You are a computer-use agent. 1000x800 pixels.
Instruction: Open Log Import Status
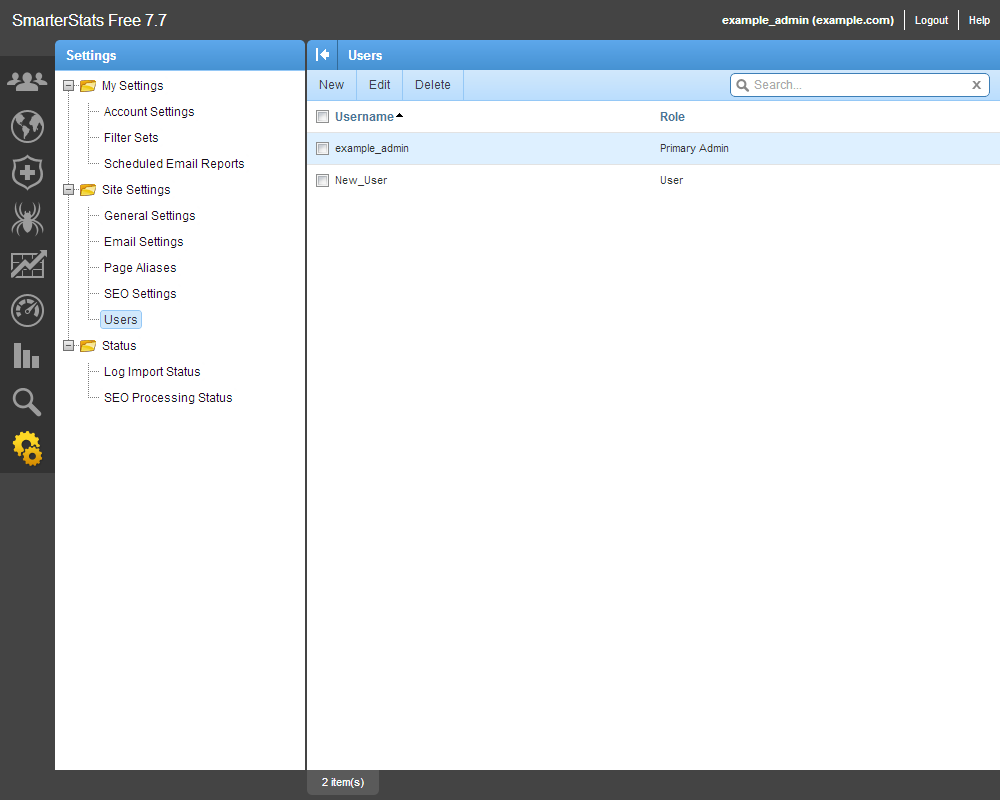(152, 372)
